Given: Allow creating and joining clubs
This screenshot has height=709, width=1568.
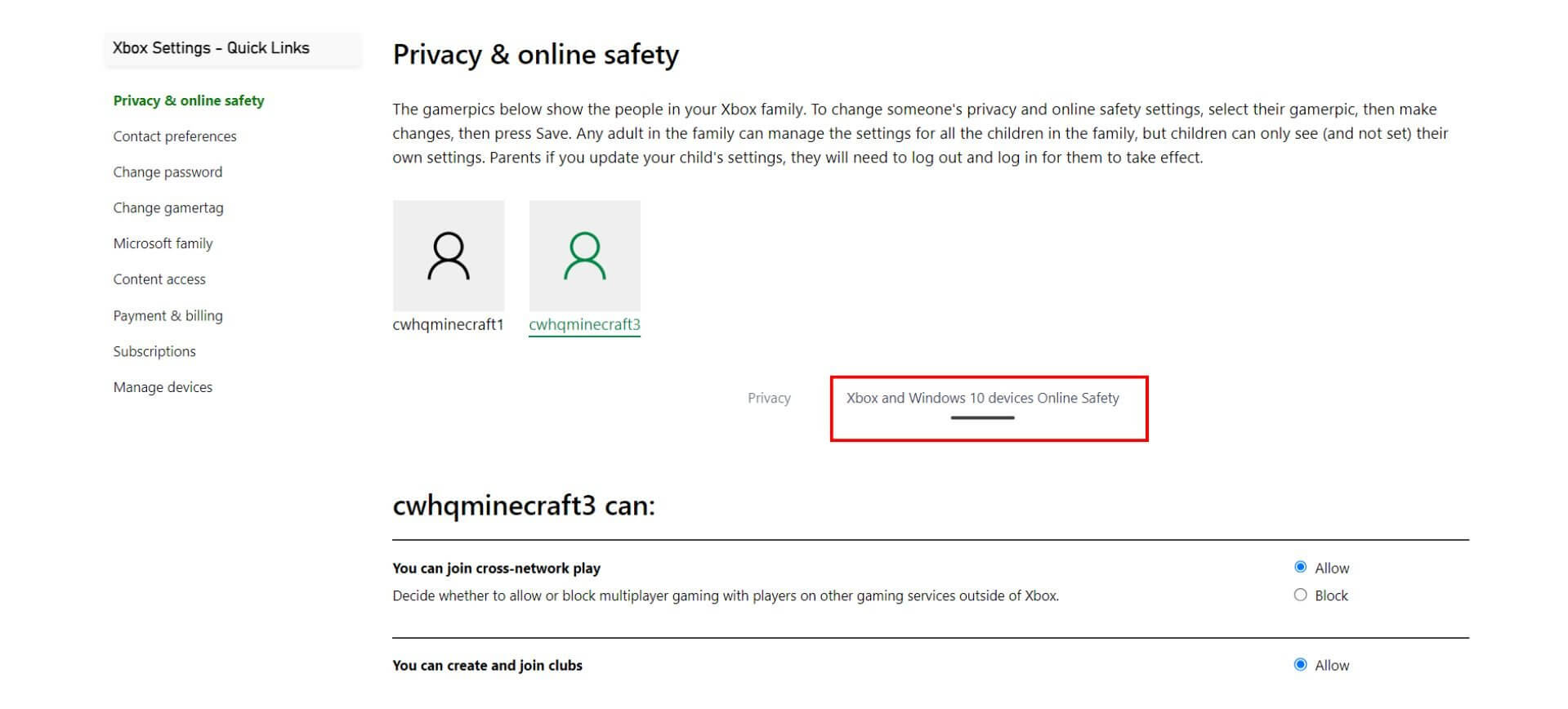Looking at the screenshot, I should coord(1300,665).
